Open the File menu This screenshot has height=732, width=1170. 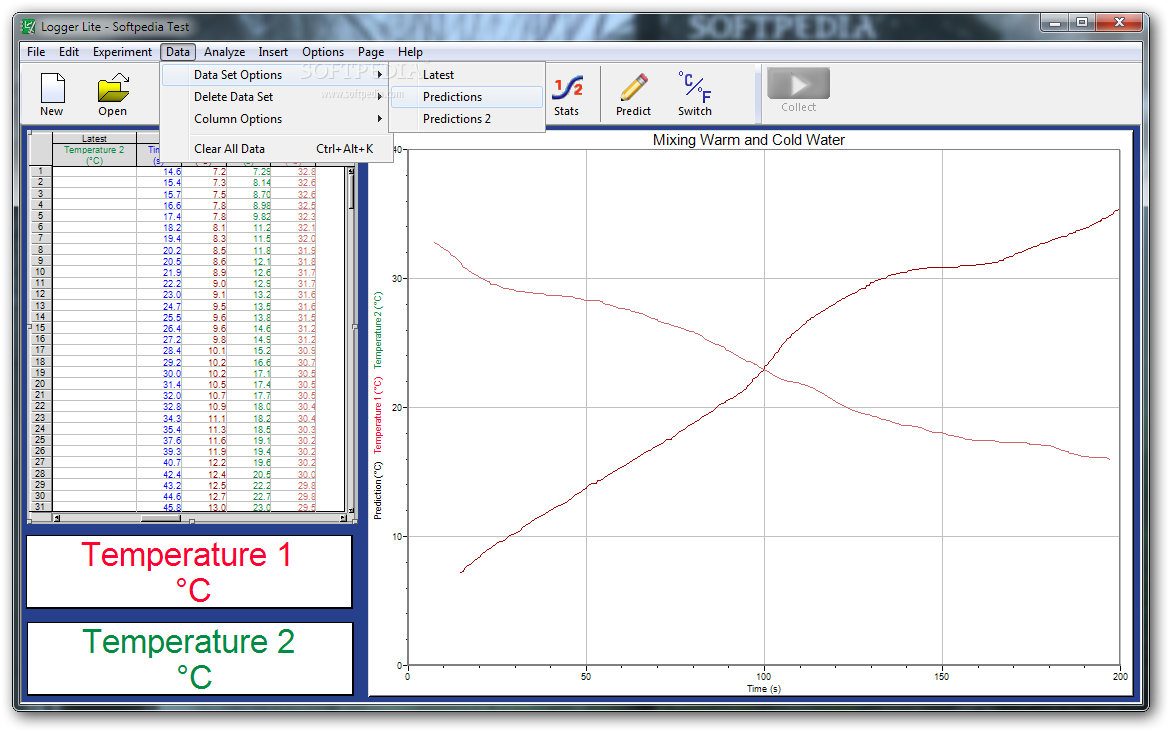point(36,51)
